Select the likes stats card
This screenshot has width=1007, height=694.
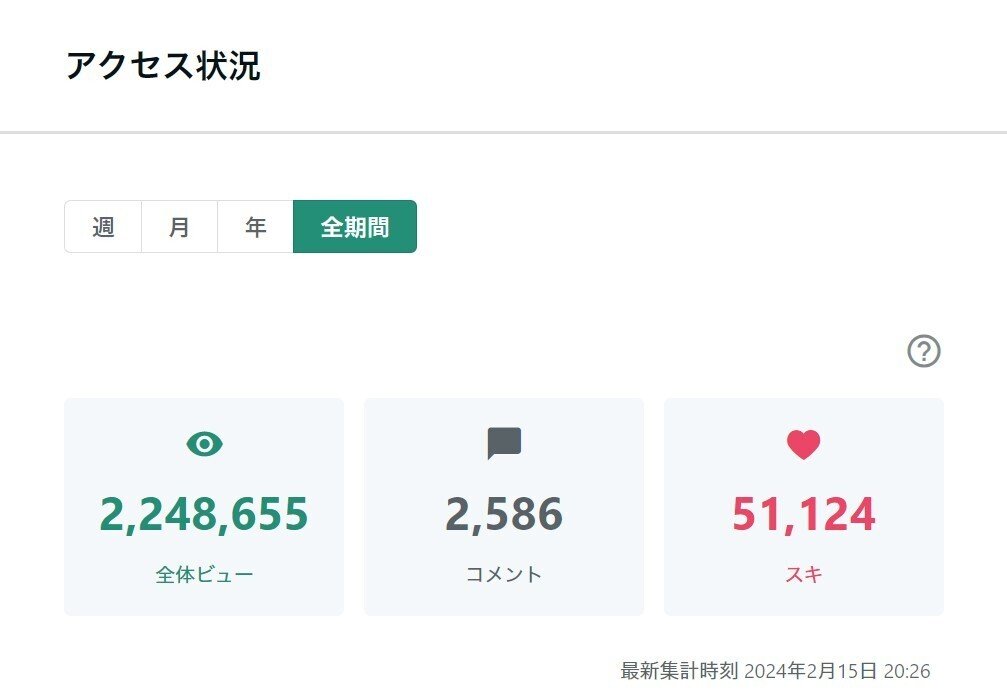(804, 507)
